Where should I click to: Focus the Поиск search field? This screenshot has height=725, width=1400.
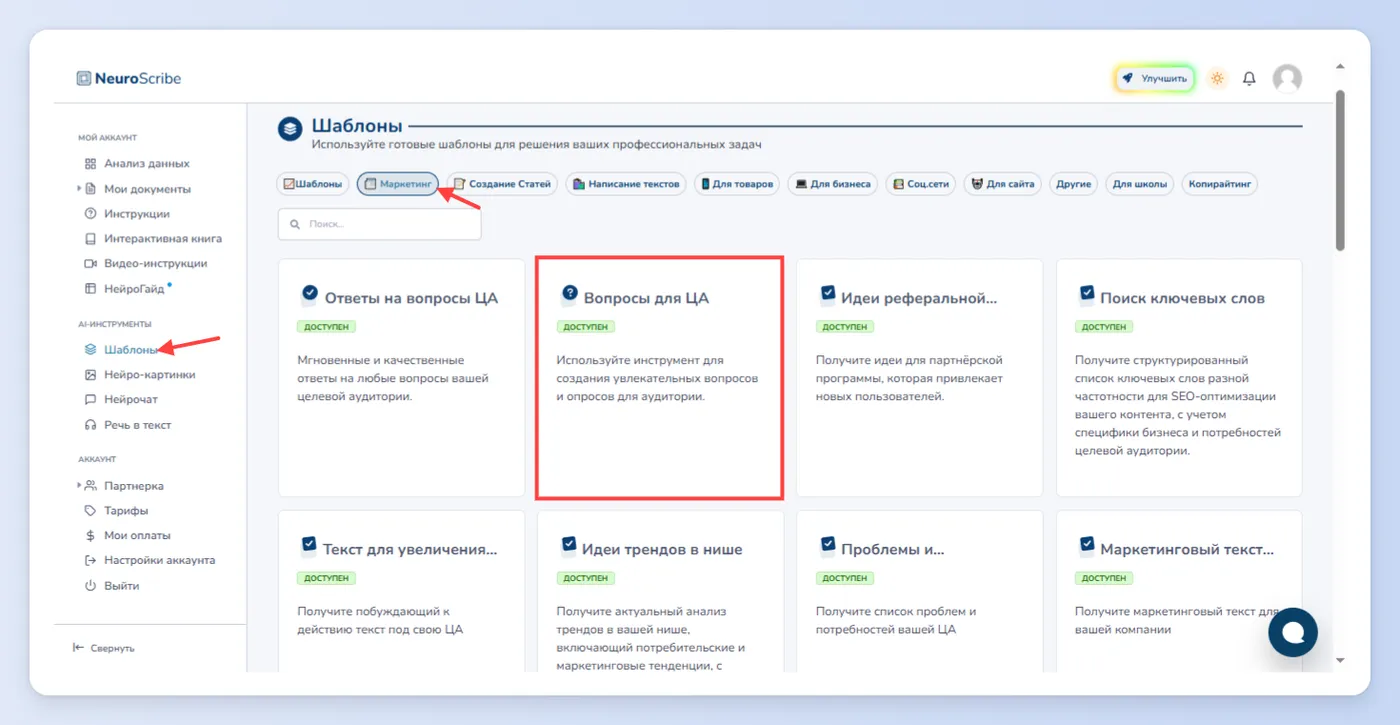(x=380, y=224)
